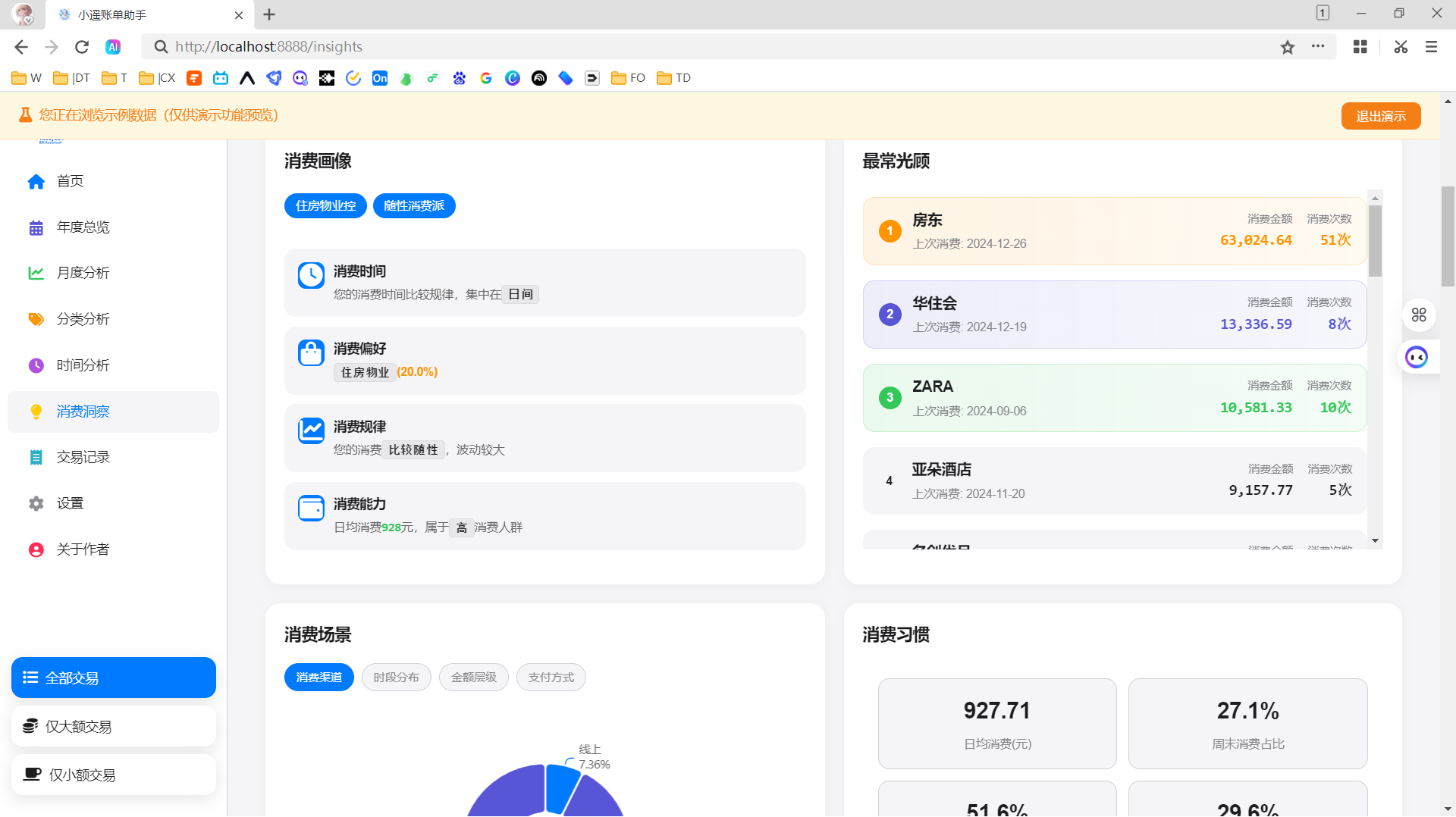Select the 交易记录 records icon
Image resolution: width=1456 pixels, height=817 pixels.
(x=36, y=457)
